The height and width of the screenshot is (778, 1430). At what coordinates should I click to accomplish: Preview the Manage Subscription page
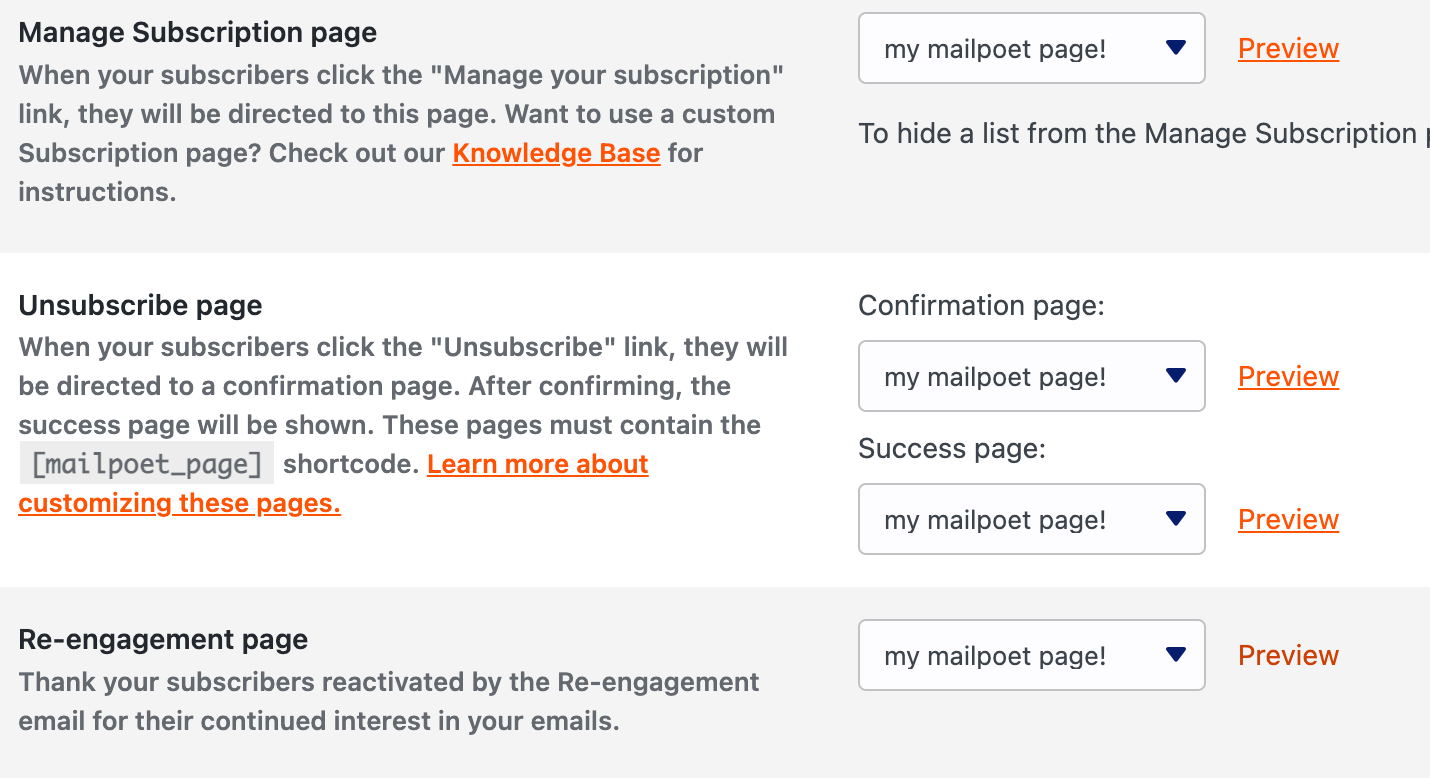(1288, 48)
